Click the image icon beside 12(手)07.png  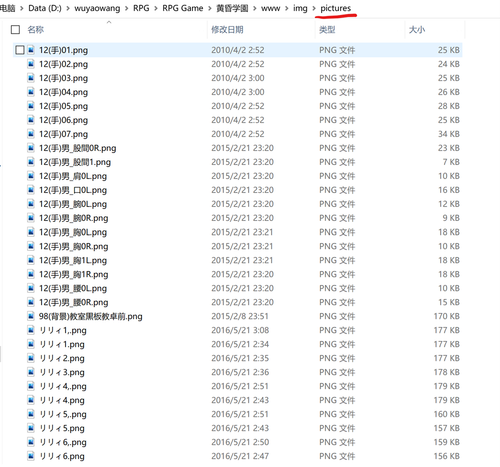pos(31,134)
